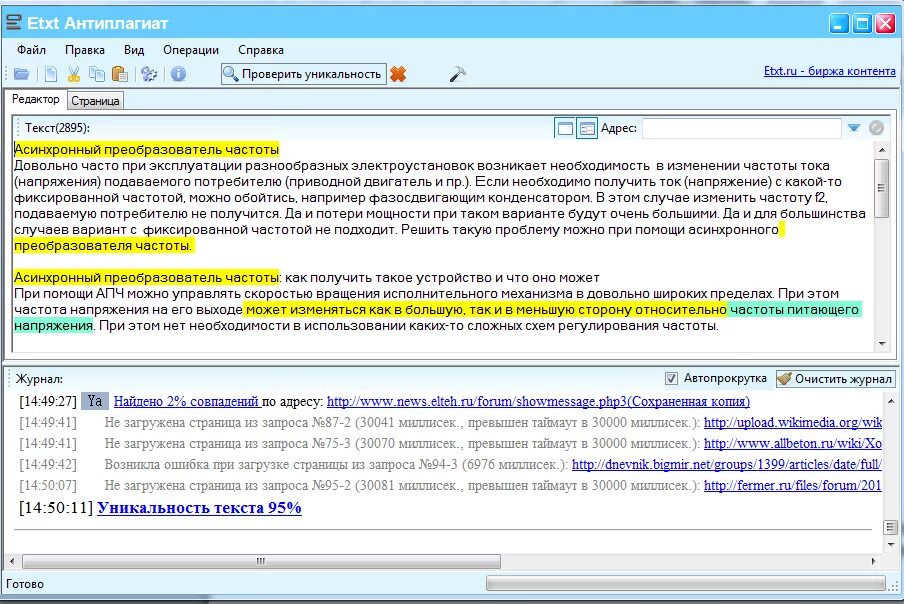The height and width of the screenshot is (604, 904).
Task: Open the Правка menu
Action: [x=85, y=50]
